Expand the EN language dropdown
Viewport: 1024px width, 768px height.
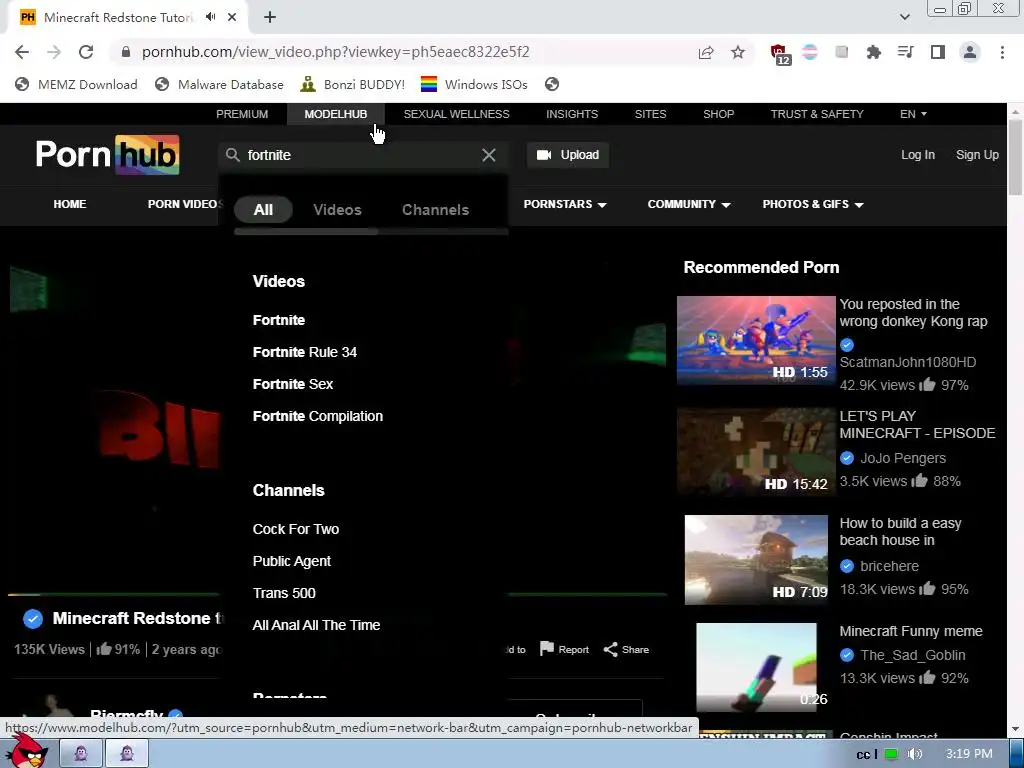tap(913, 114)
